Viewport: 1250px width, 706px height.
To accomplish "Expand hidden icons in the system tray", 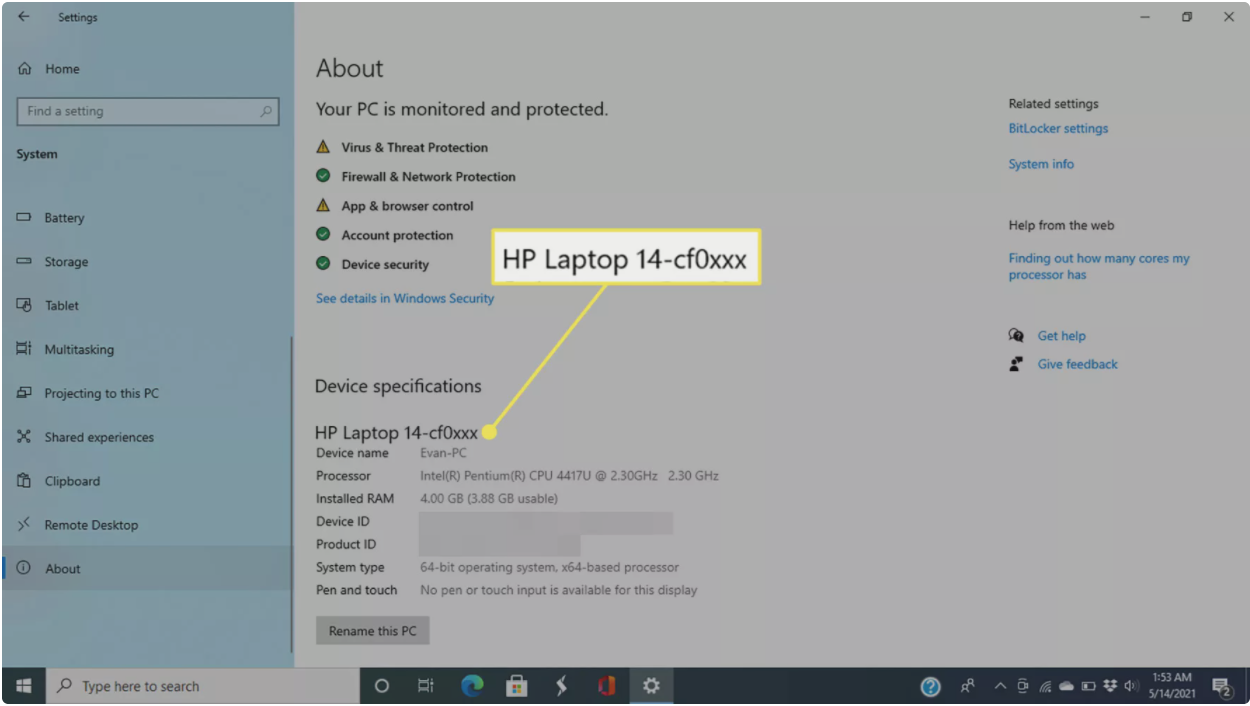I will (x=999, y=686).
